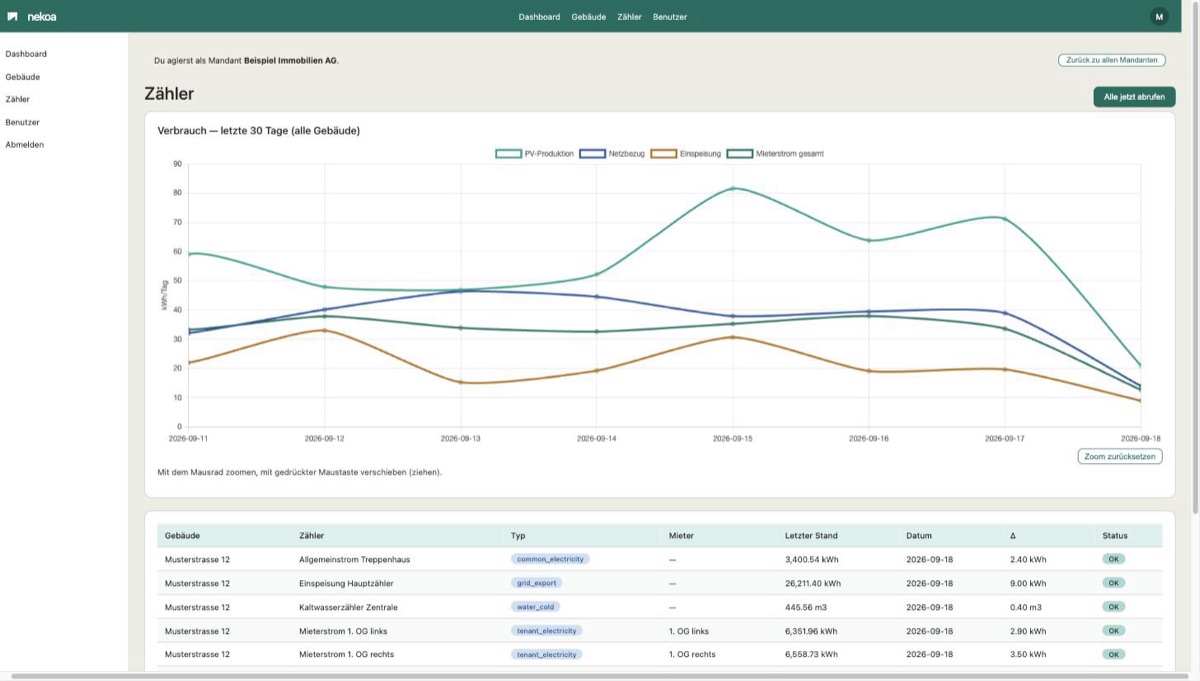Screen dimensions: 1200x681
Task: Click the Datum column header
Action: coord(919,536)
